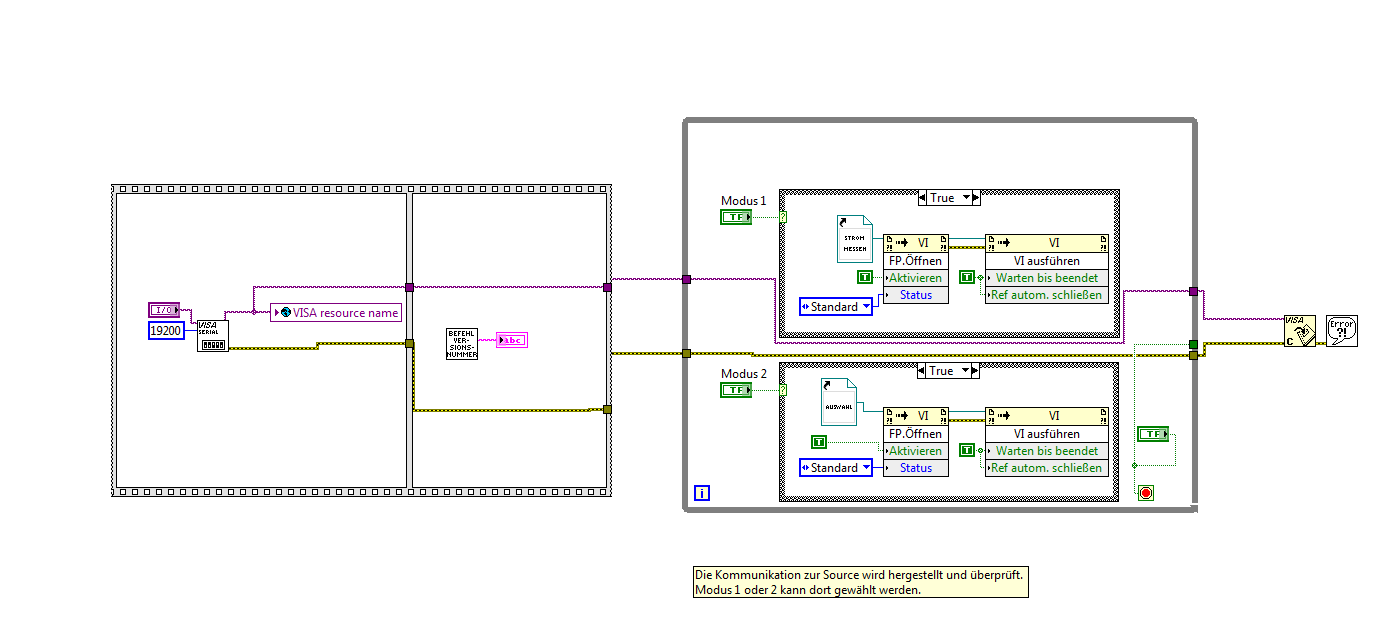Select lower invoke node VI header at FP.Öffnen
The height and width of the screenshot is (644, 1393).
point(916,416)
